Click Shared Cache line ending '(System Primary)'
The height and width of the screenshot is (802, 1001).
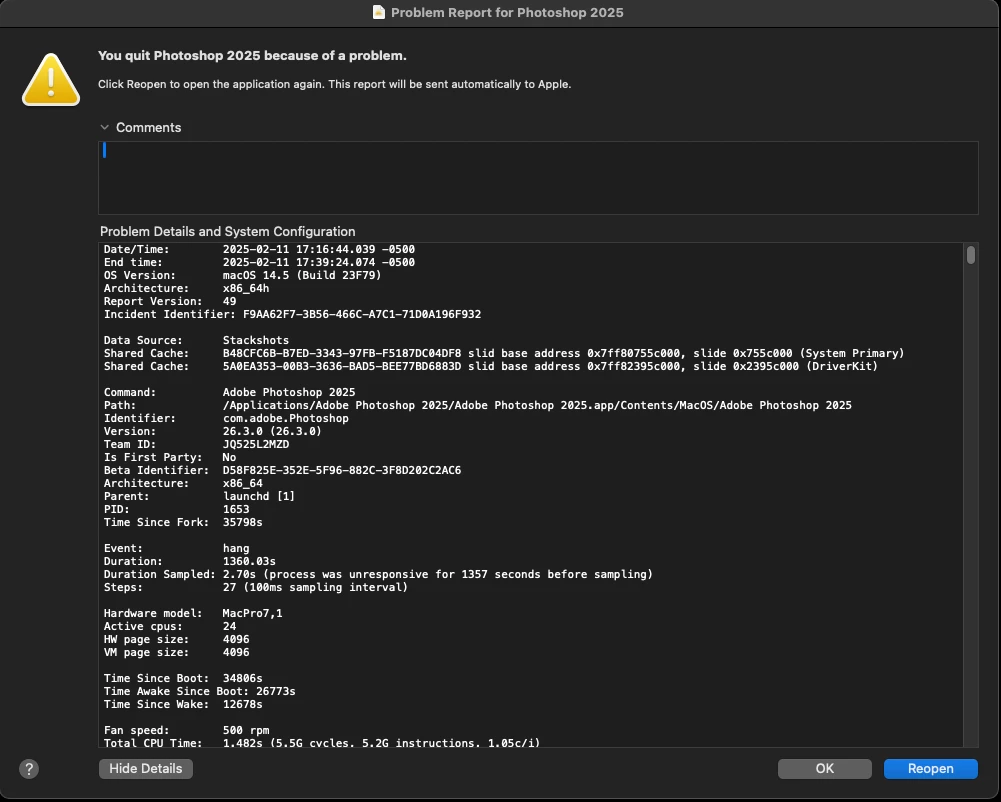click(x=504, y=353)
